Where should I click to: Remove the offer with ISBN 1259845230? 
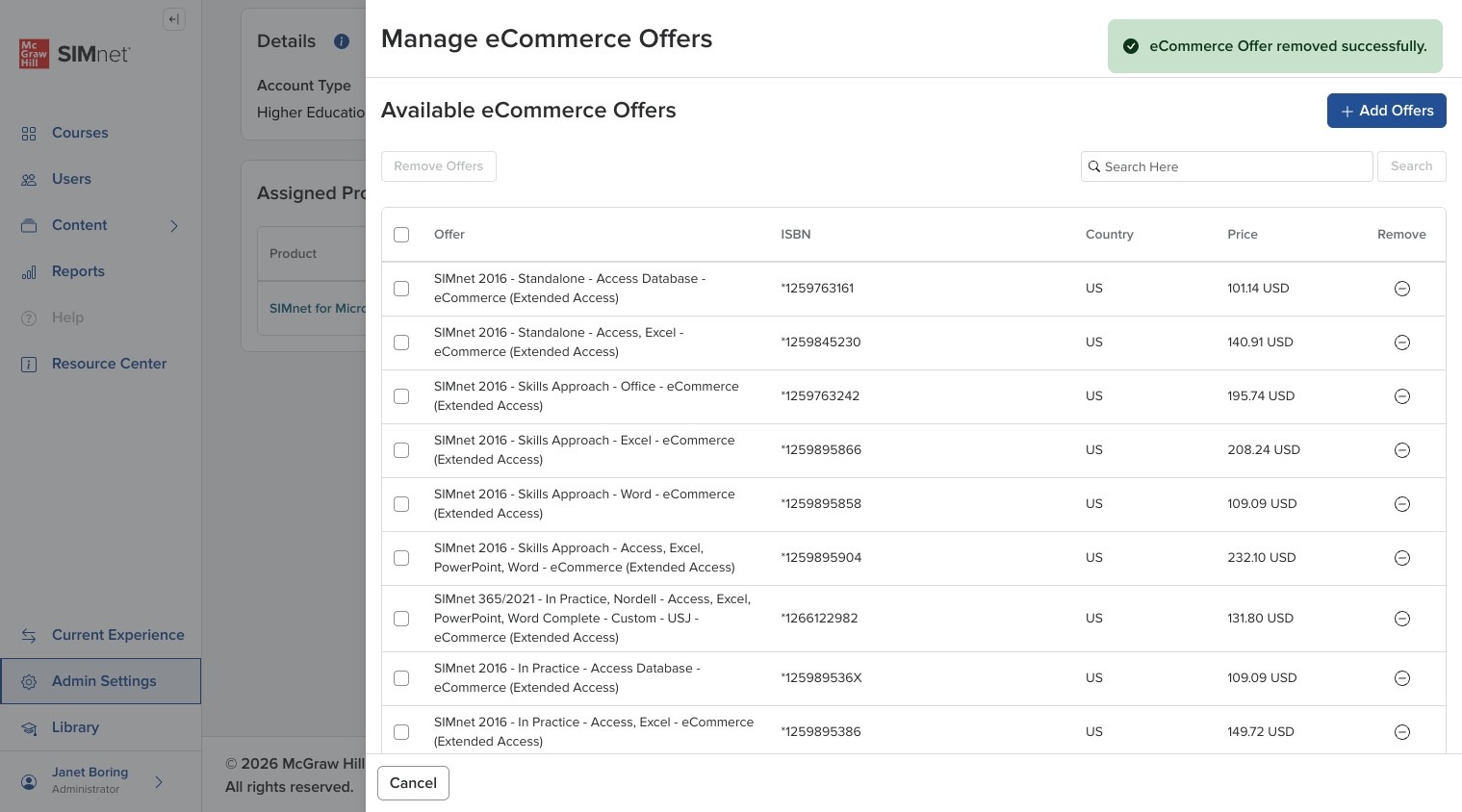tap(1402, 343)
